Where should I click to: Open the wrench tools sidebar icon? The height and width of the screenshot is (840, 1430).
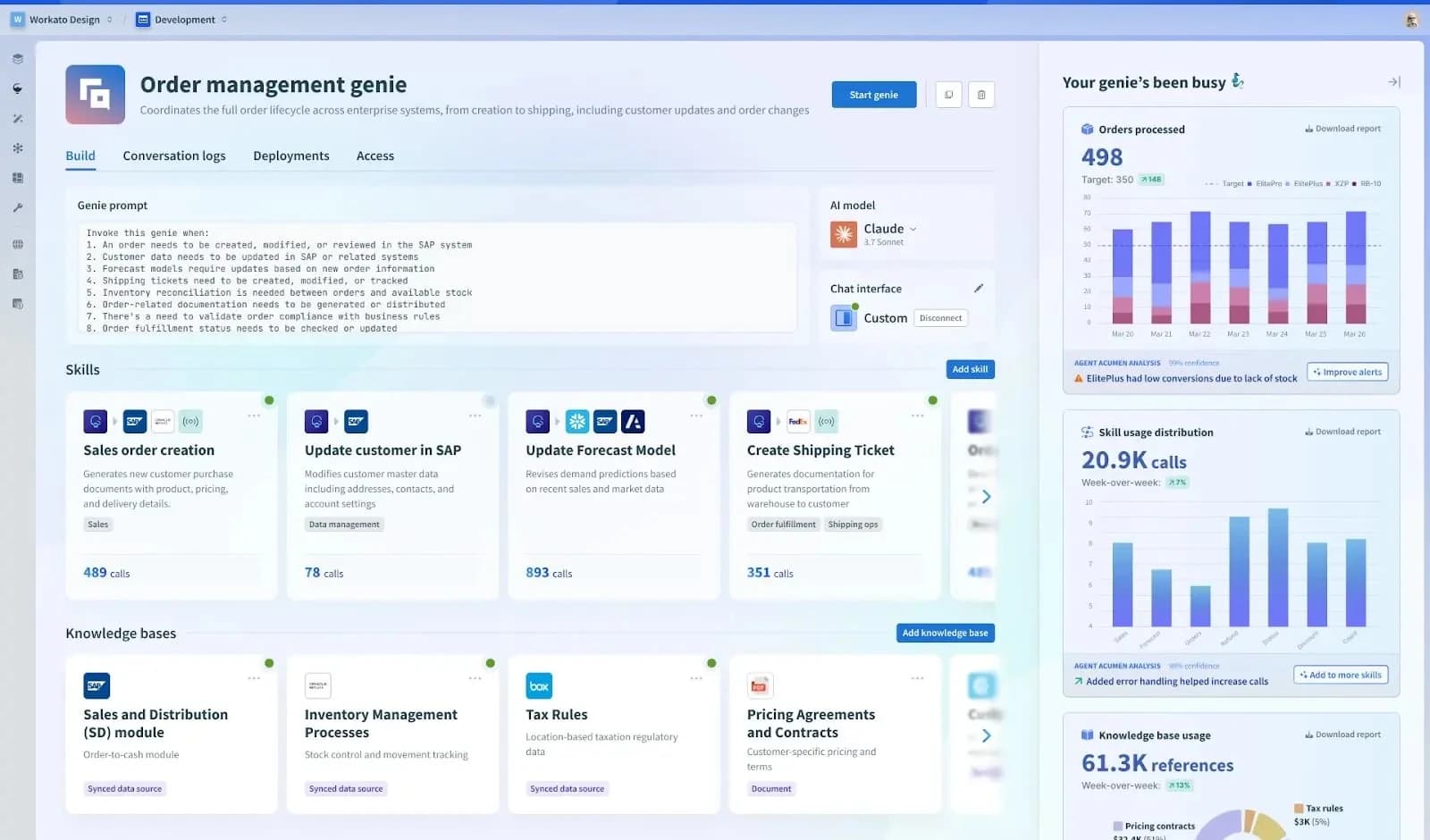pos(17,207)
